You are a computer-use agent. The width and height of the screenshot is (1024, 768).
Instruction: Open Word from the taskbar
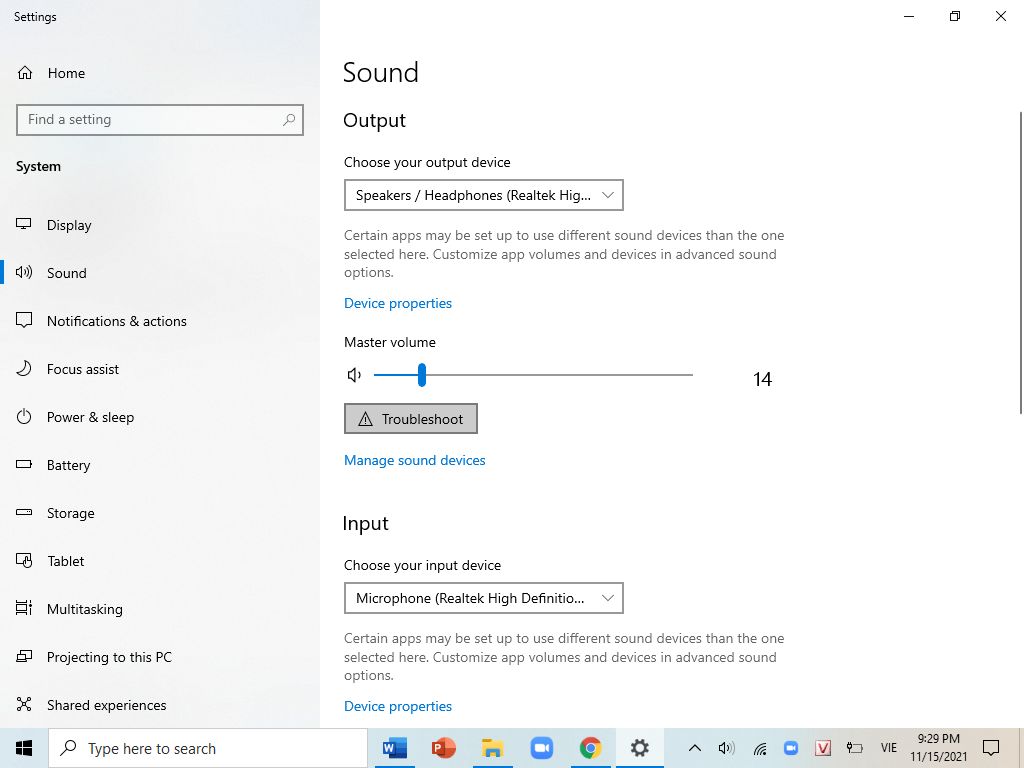pos(394,748)
